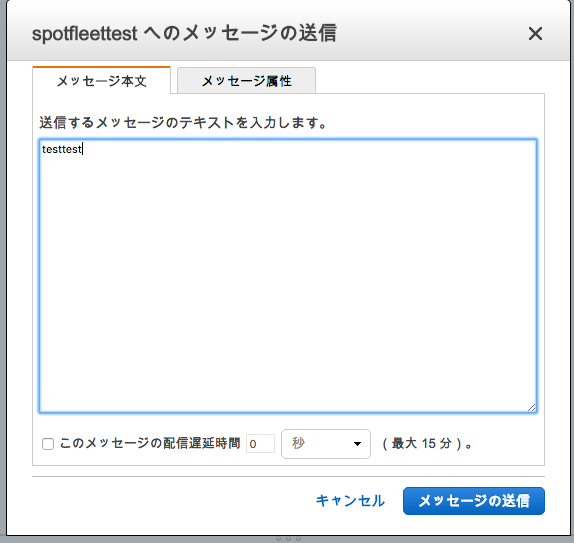The width and height of the screenshot is (574, 543).
Task: Switch to the メッセージ本文 tab
Action: tap(101, 81)
